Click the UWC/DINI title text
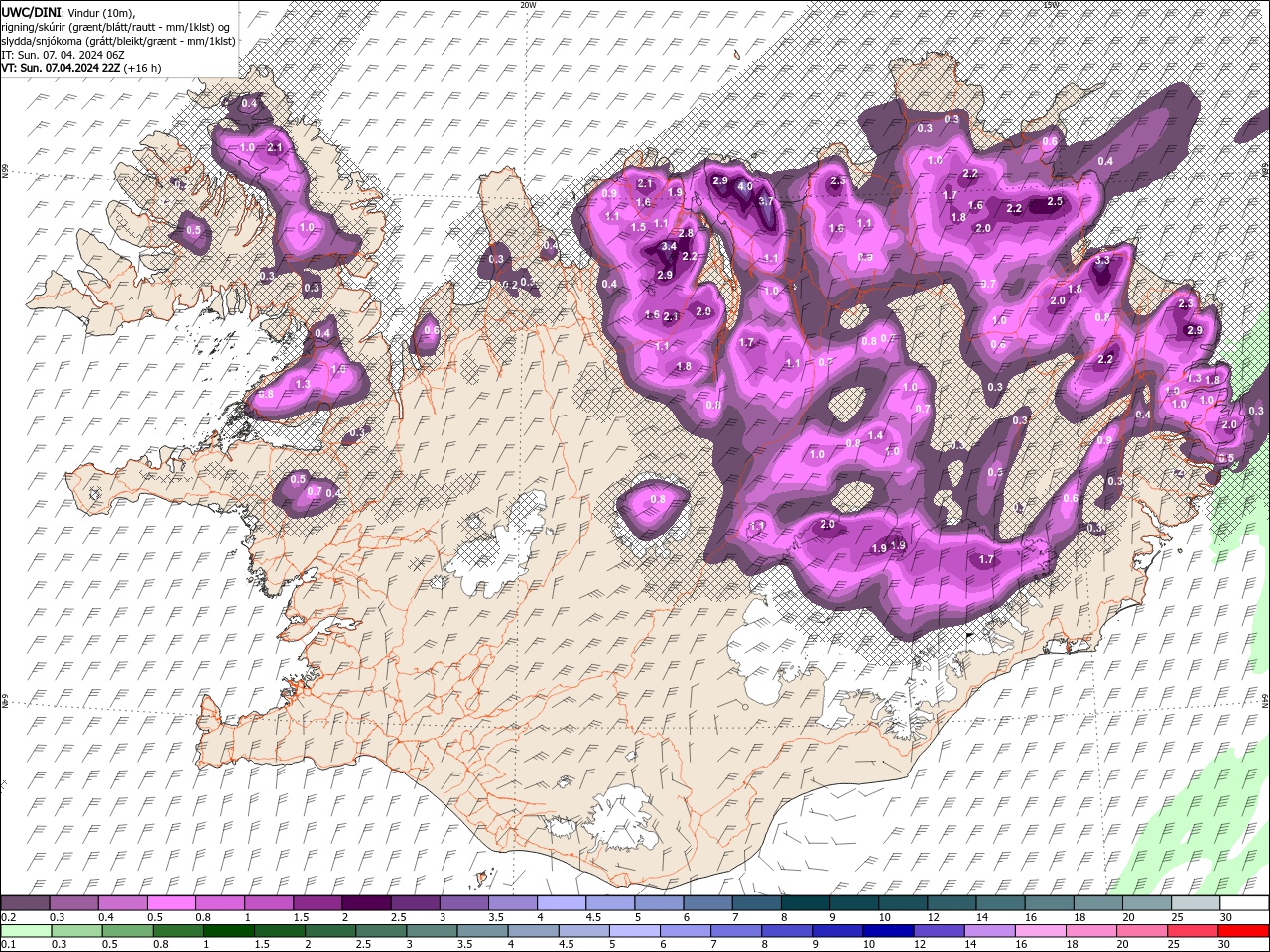The height and width of the screenshot is (952, 1270). (x=31, y=11)
